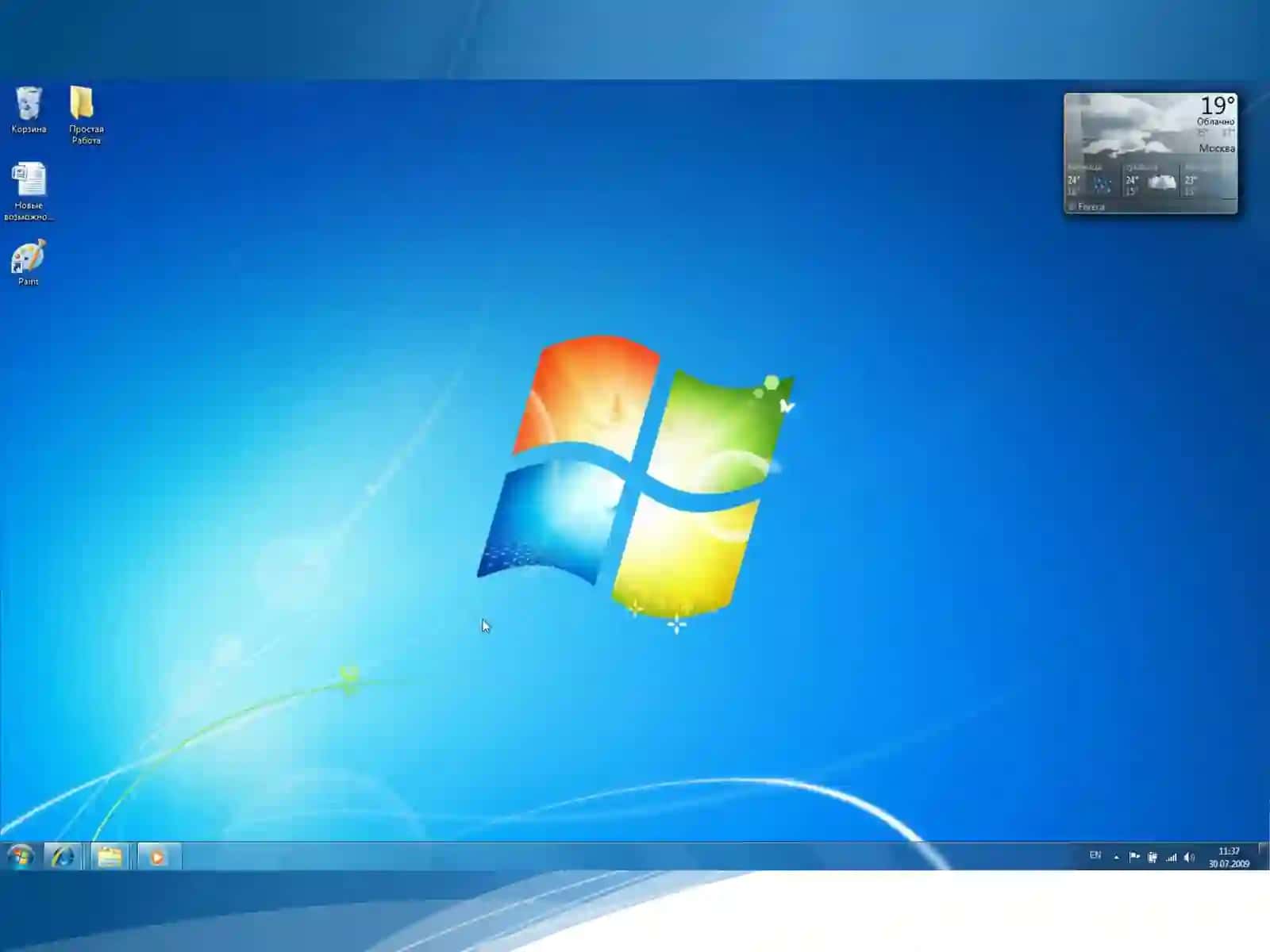1270x952 pixels.
Task: Click the Show desktop button
Action: 1263,857
